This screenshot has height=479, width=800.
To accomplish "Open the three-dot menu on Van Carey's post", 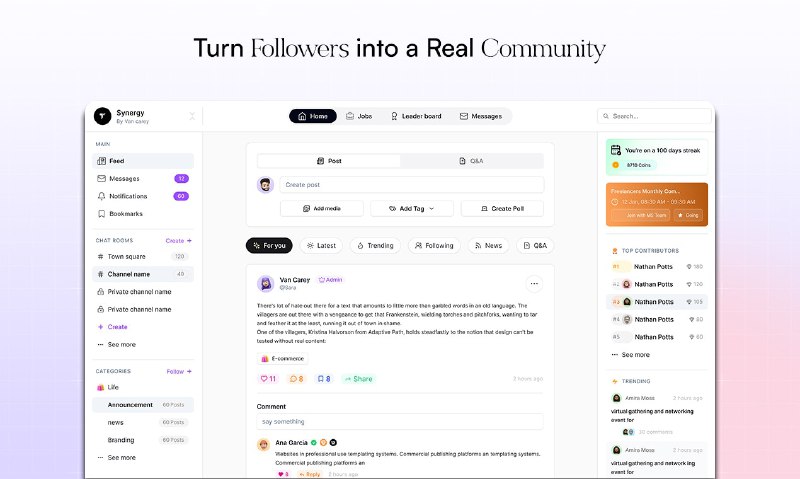I will [534, 284].
